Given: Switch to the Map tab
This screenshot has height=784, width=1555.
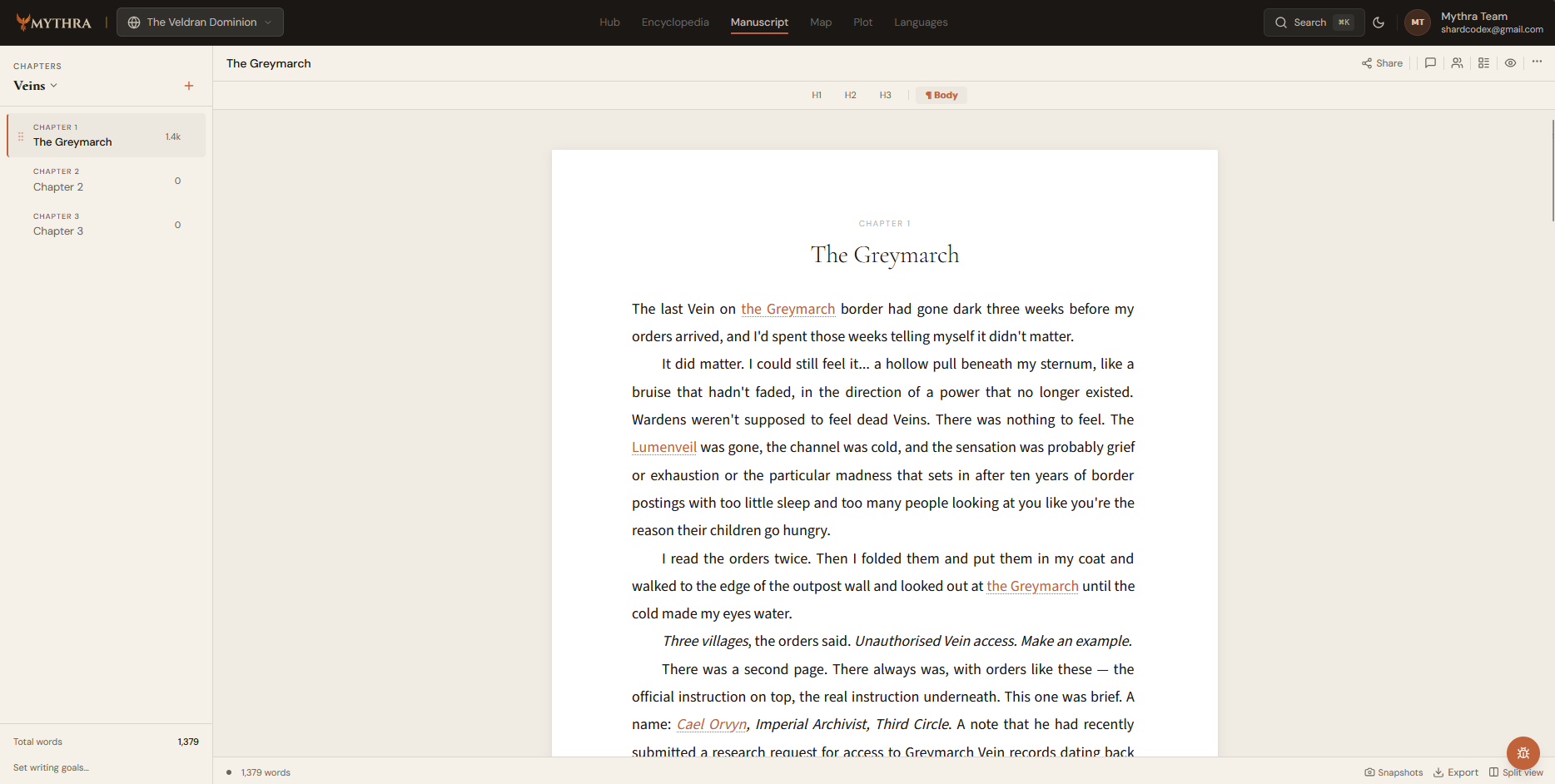Looking at the screenshot, I should [821, 22].
